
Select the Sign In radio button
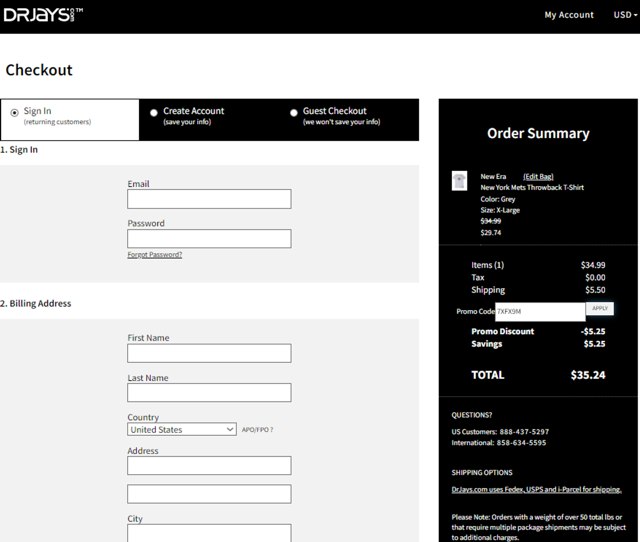[15, 113]
